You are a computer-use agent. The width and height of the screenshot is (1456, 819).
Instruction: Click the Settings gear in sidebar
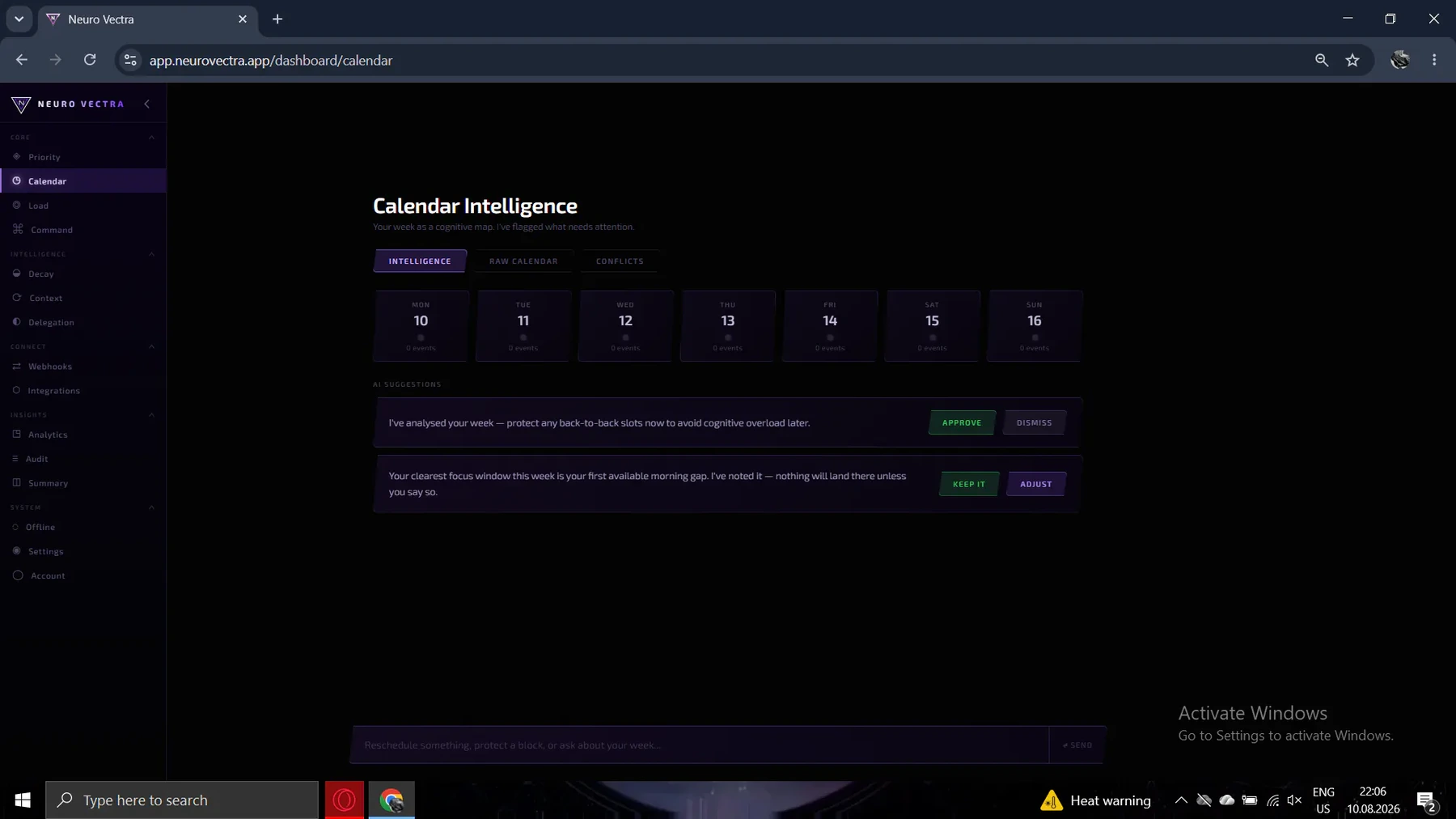click(16, 550)
